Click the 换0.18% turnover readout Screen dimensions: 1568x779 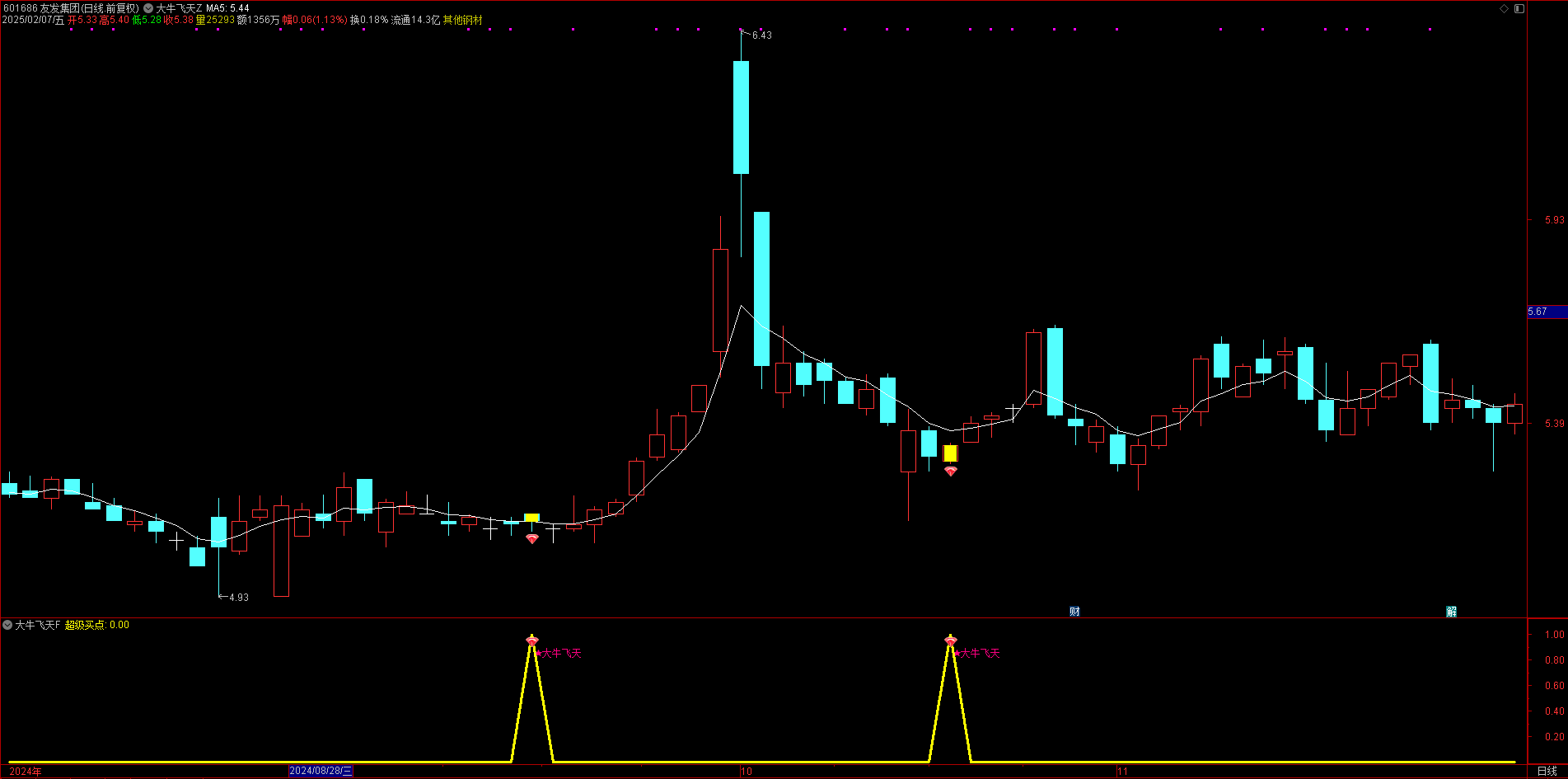(369, 20)
